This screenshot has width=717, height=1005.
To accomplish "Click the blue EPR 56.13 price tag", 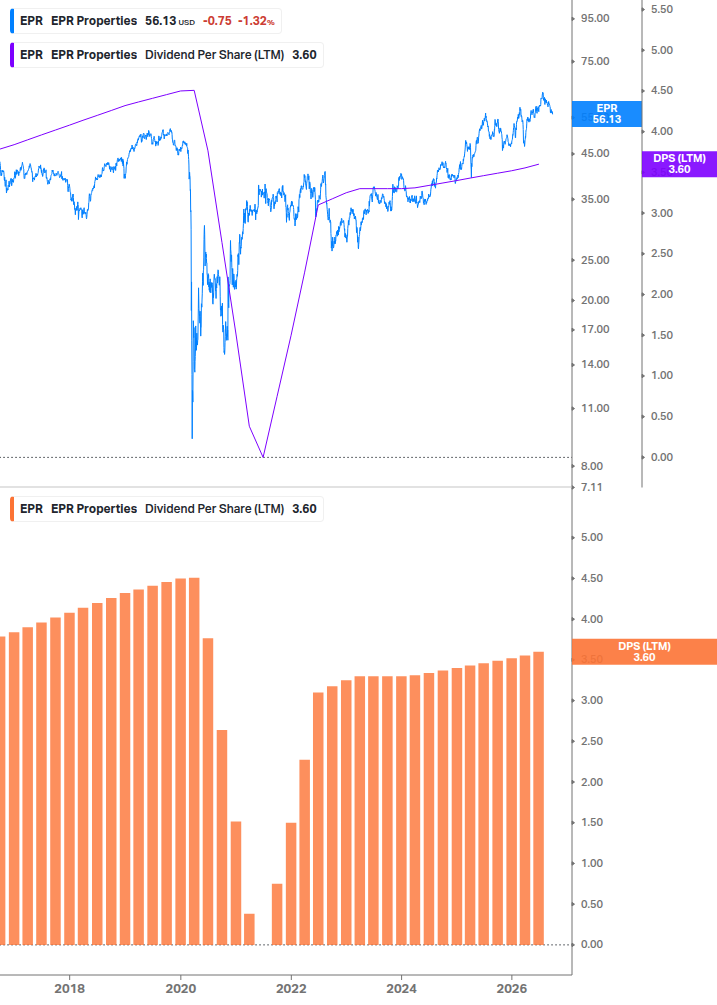I will click(607, 113).
